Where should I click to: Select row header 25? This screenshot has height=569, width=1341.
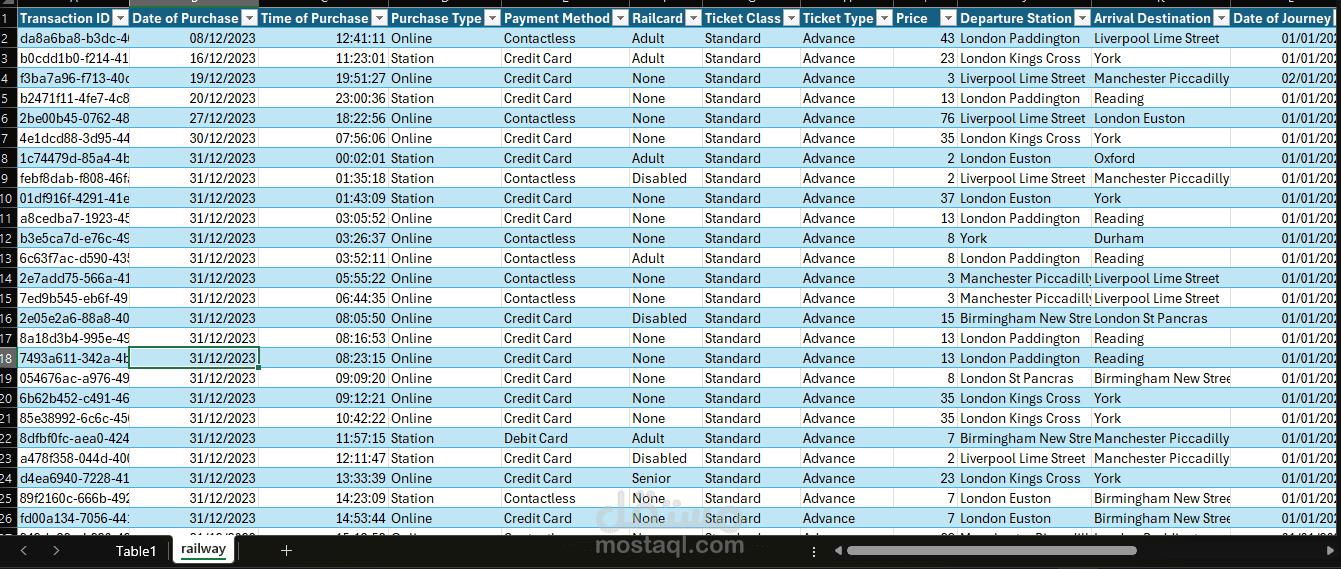(x=8, y=498)
